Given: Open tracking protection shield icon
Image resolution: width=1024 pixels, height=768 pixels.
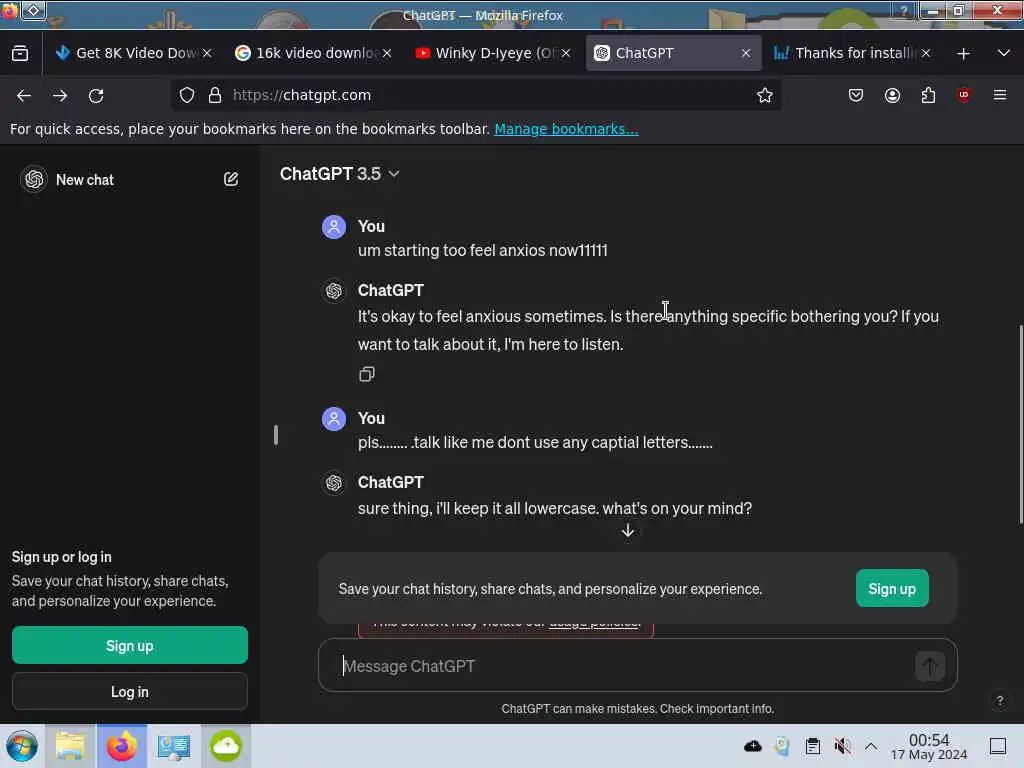Looking at the screenshot, I should coord(187,95).
